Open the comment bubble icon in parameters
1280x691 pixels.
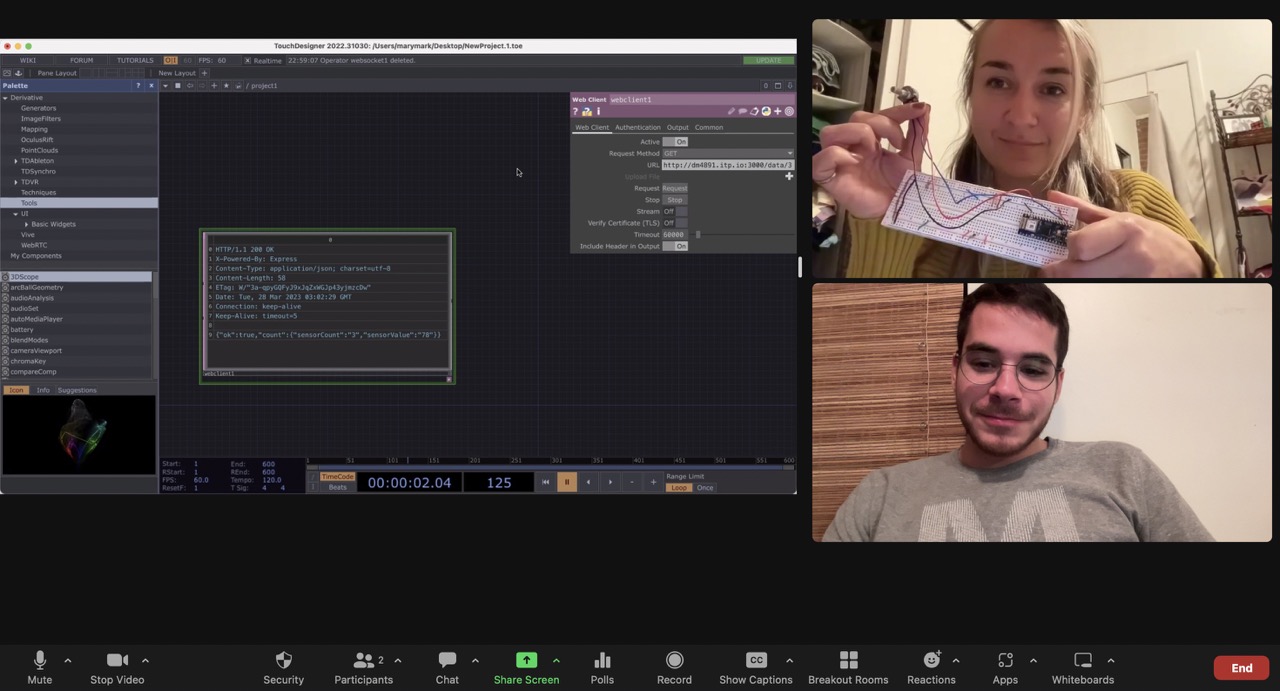point(742,111)
